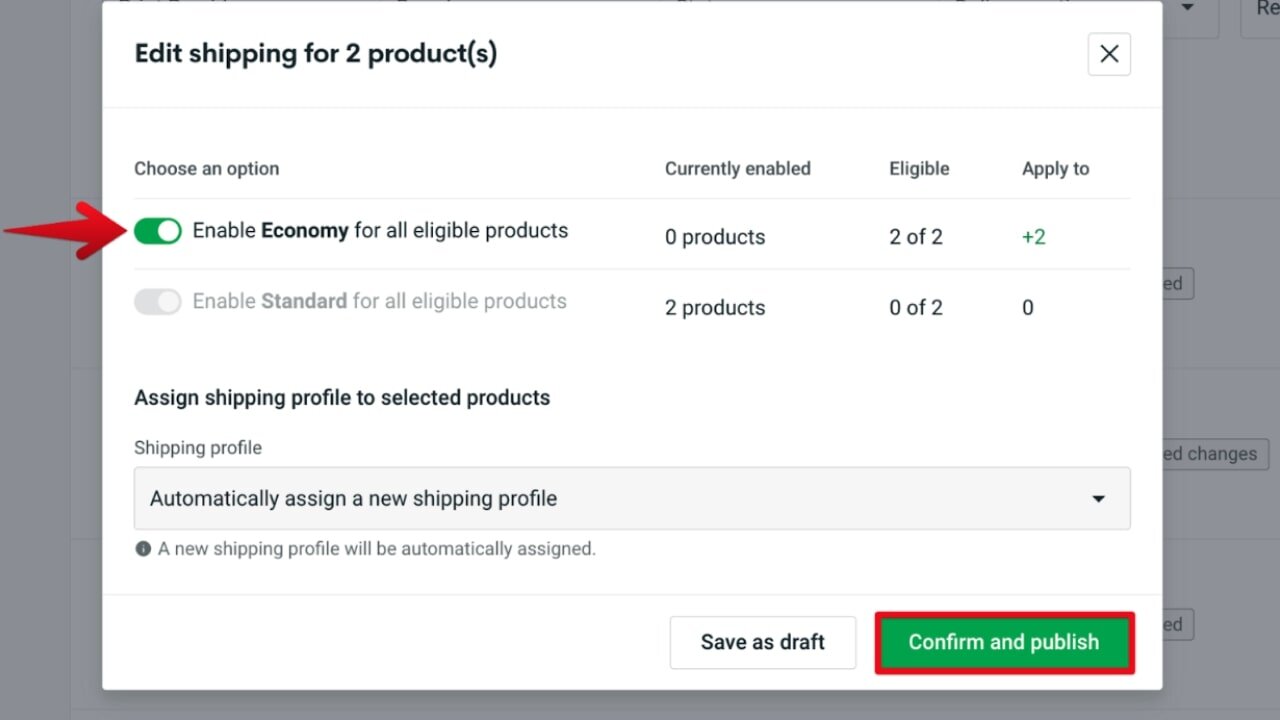The width and height of the screenshot is (1280, 720).
Task: Click the 'Shipping profile' field label
Action: tap(198, 448)
